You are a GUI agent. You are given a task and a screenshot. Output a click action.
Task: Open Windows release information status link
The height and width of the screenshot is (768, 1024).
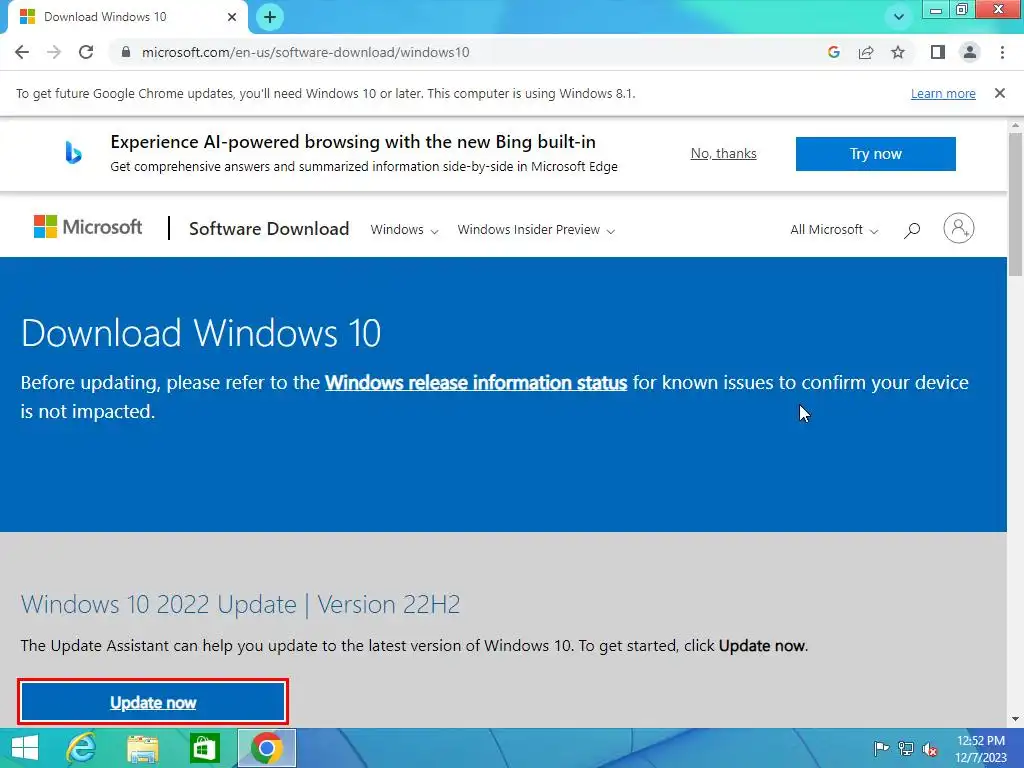476,383
